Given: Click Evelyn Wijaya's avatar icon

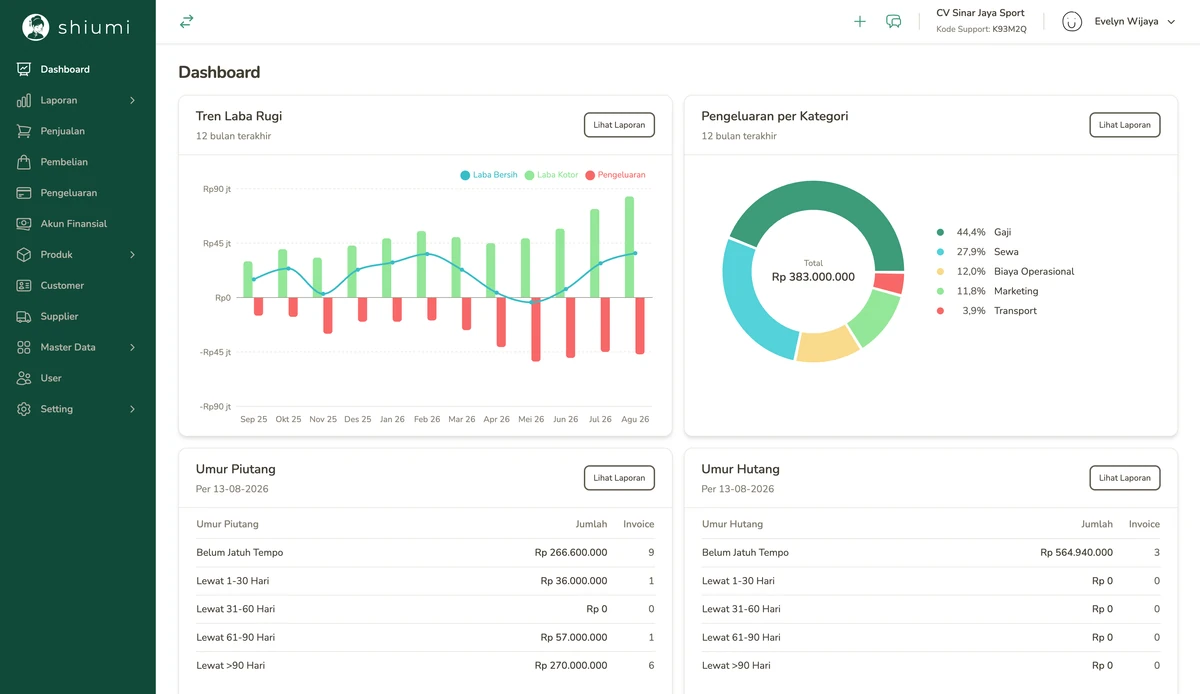Looking at the screenshot, I should (1072, 21).
